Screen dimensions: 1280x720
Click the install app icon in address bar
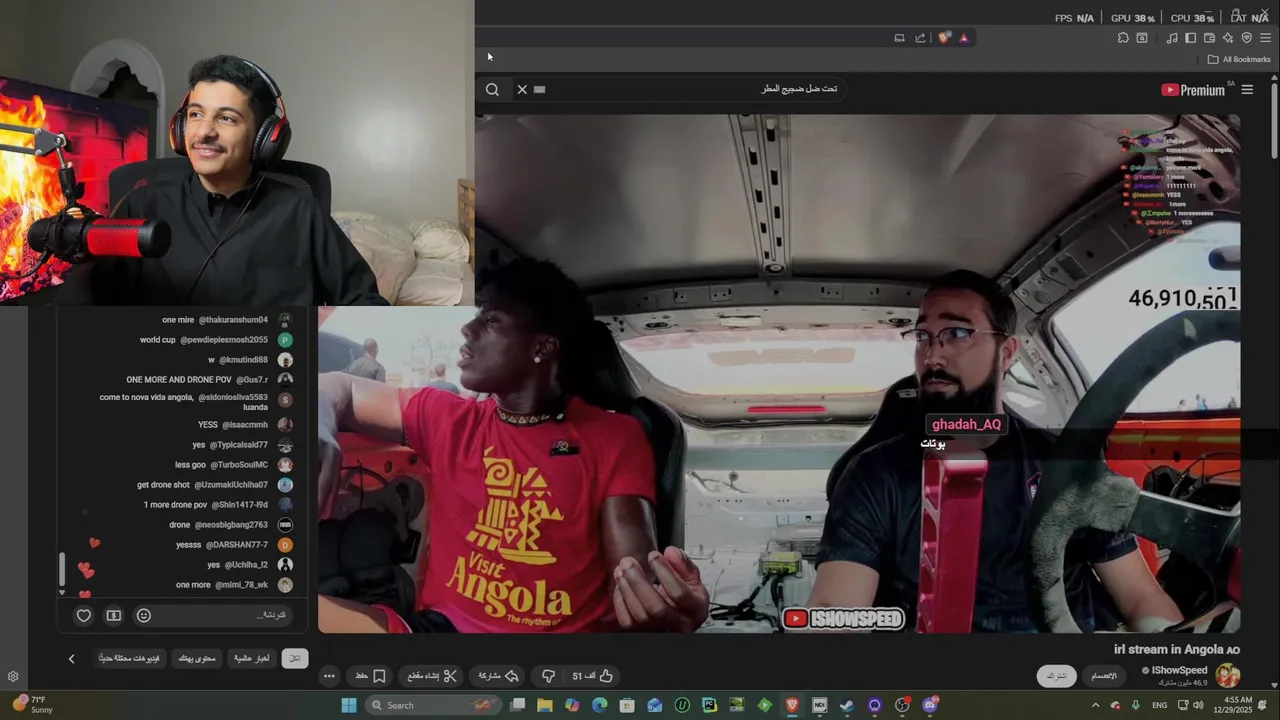tap(899, 38)
